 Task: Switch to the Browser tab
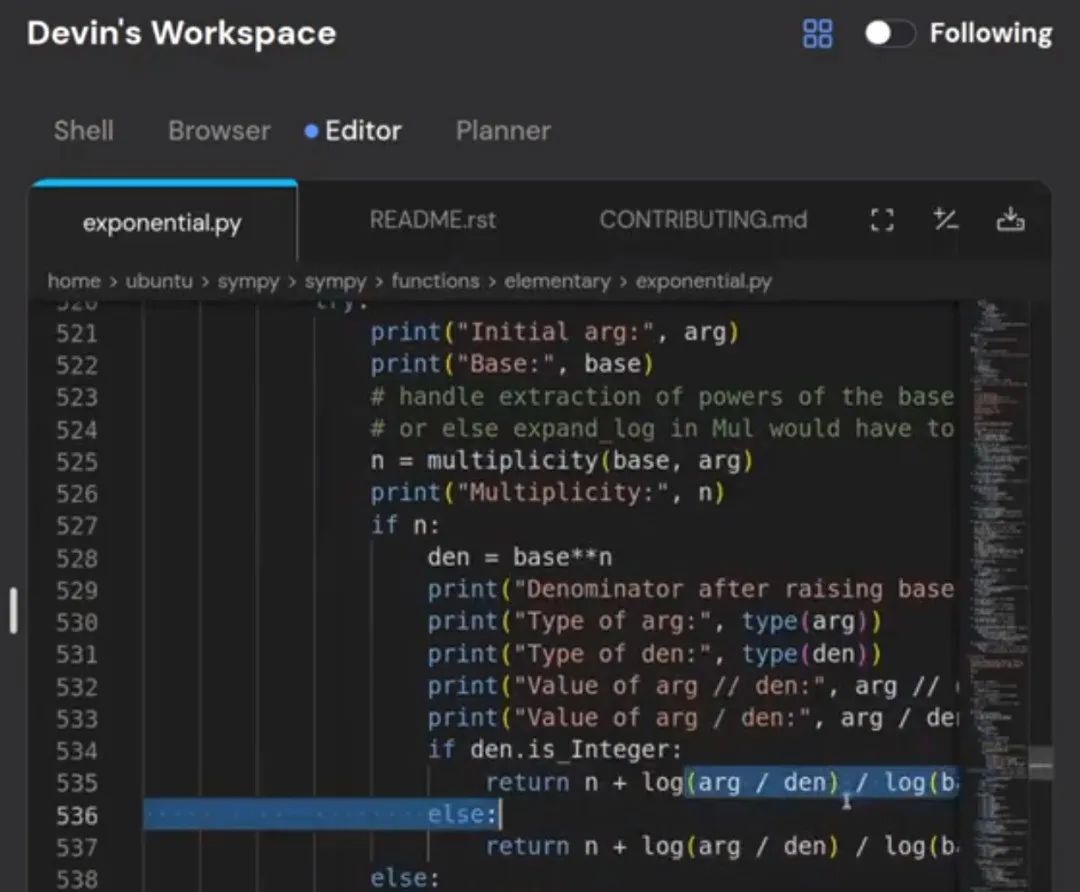(x=219, y=131)
